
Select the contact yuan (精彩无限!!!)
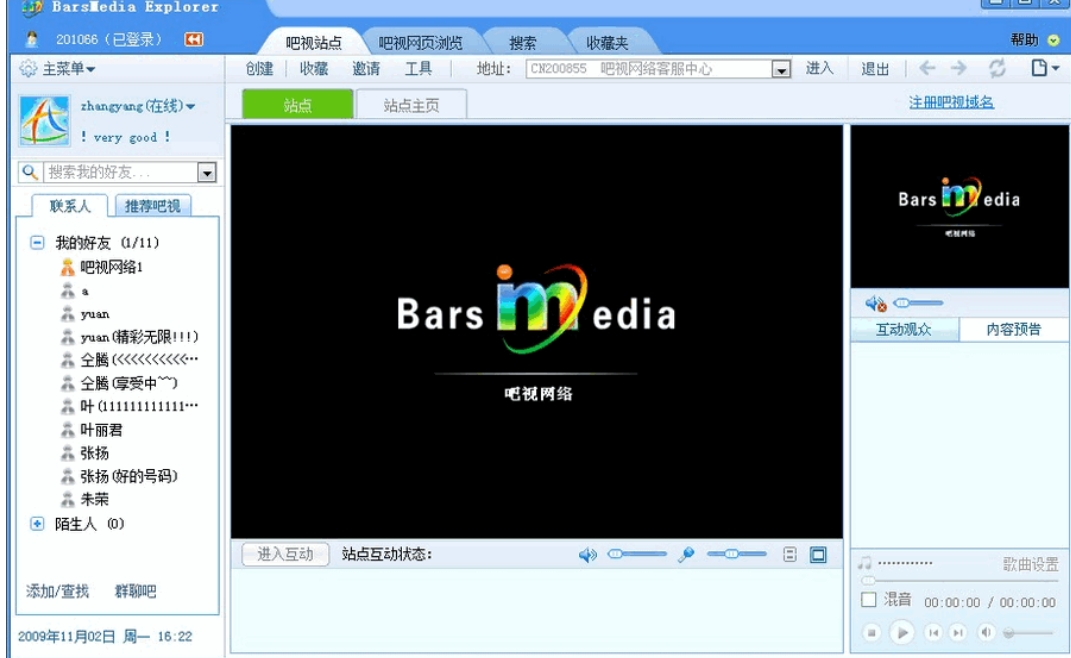pyautogui.click(x=130, y=337)
